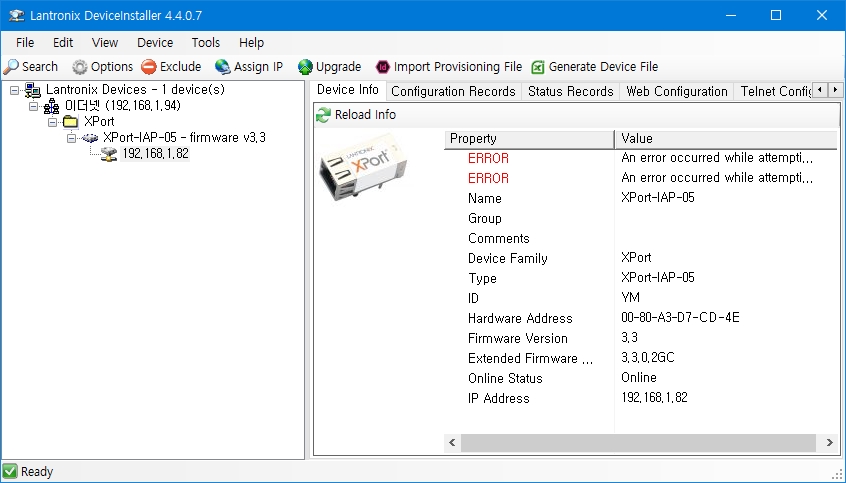Click the ID value YM

pyautogui.click(x=630, y=298)
